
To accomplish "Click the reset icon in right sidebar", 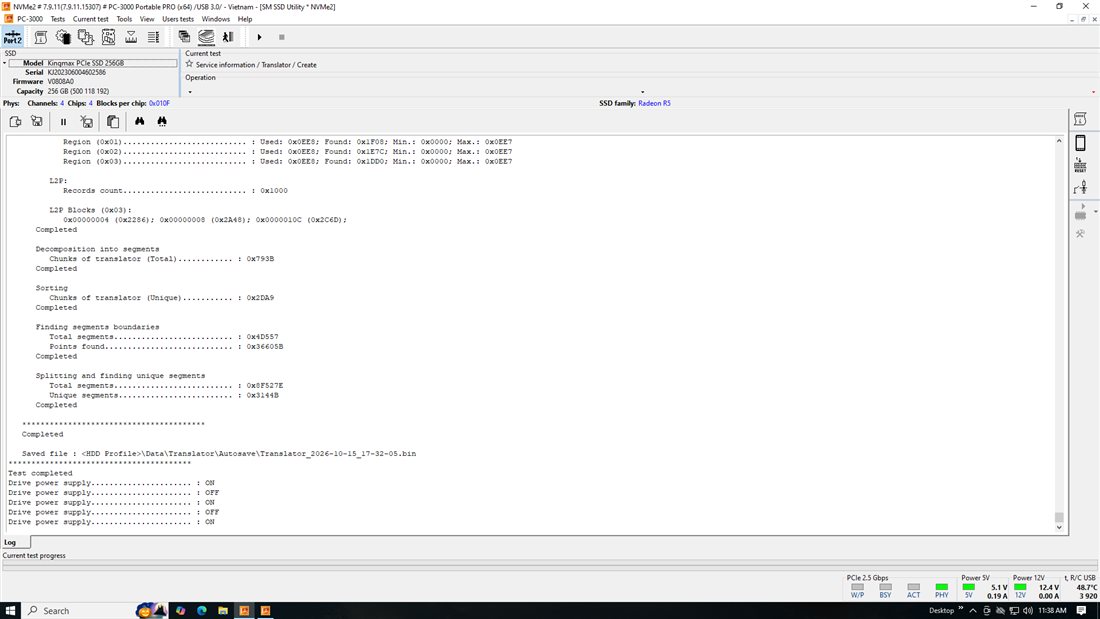I will [x=1080, y=166].
